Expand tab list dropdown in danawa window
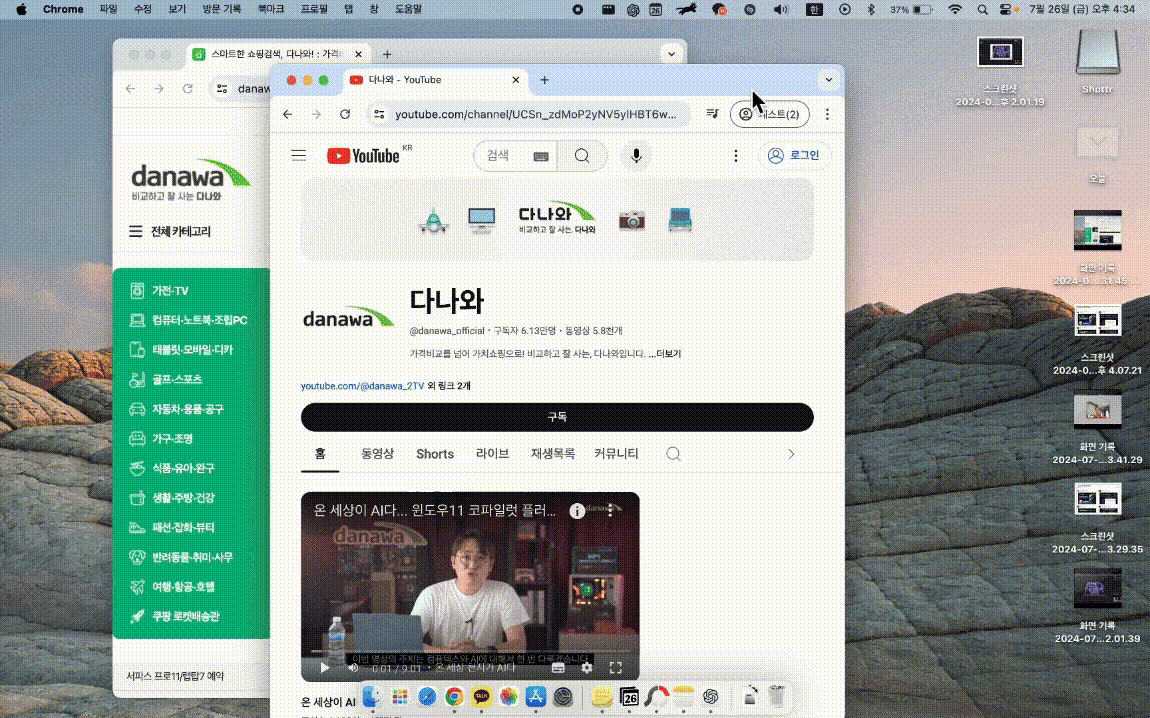 pos(671,54)
